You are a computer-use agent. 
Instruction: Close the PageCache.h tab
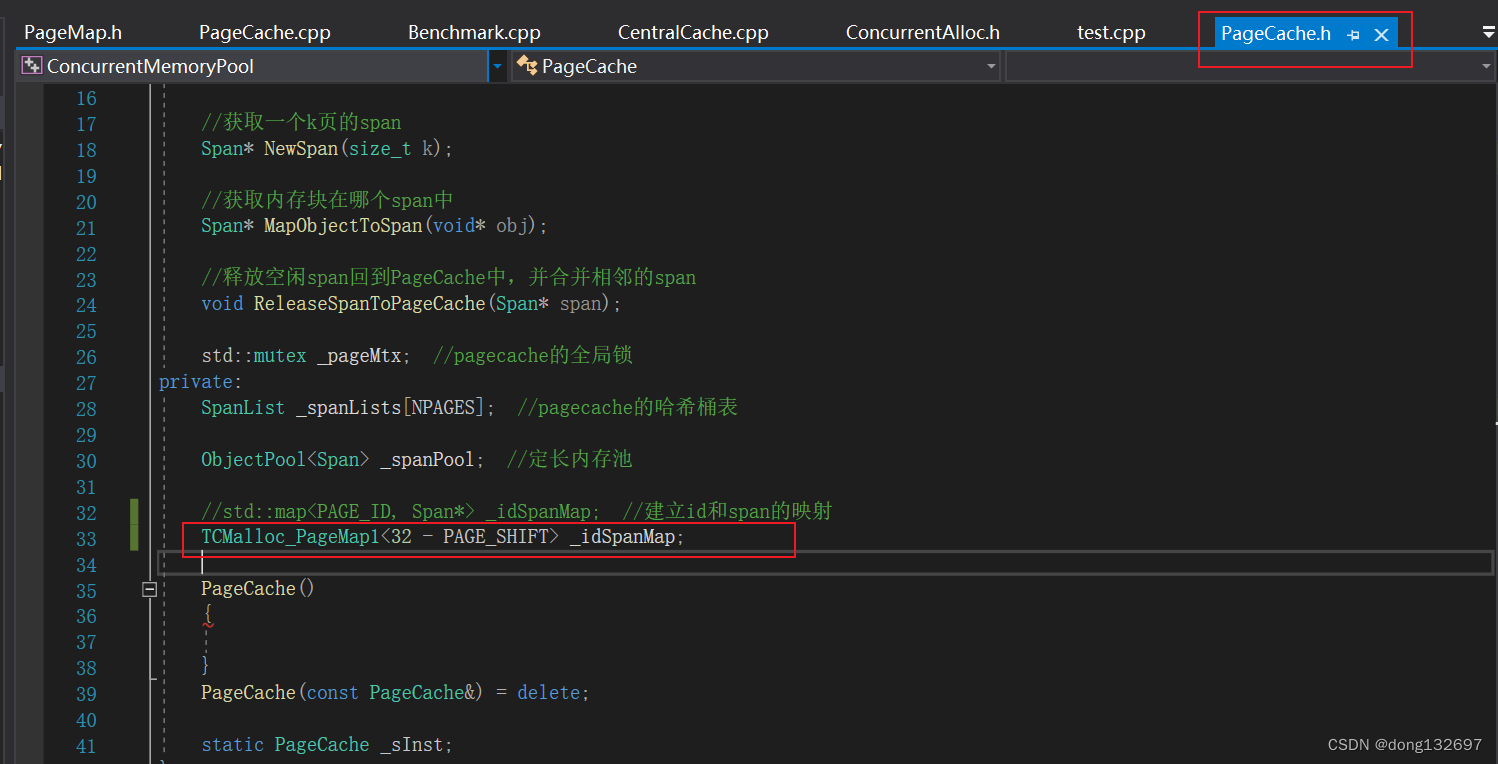click(x=1381, y=35)
